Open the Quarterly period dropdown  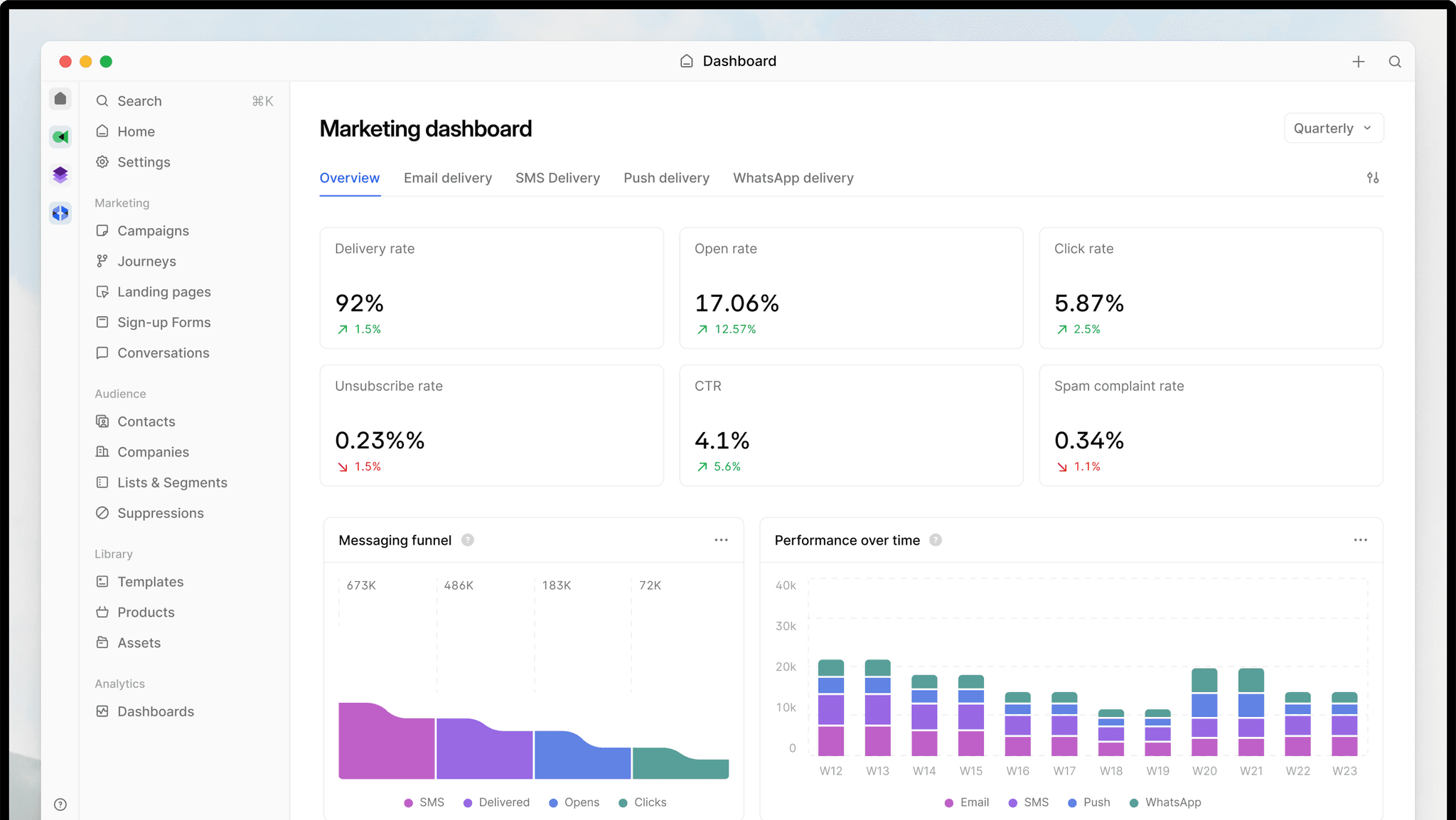pyautogui.click(x=1333, y=128)
